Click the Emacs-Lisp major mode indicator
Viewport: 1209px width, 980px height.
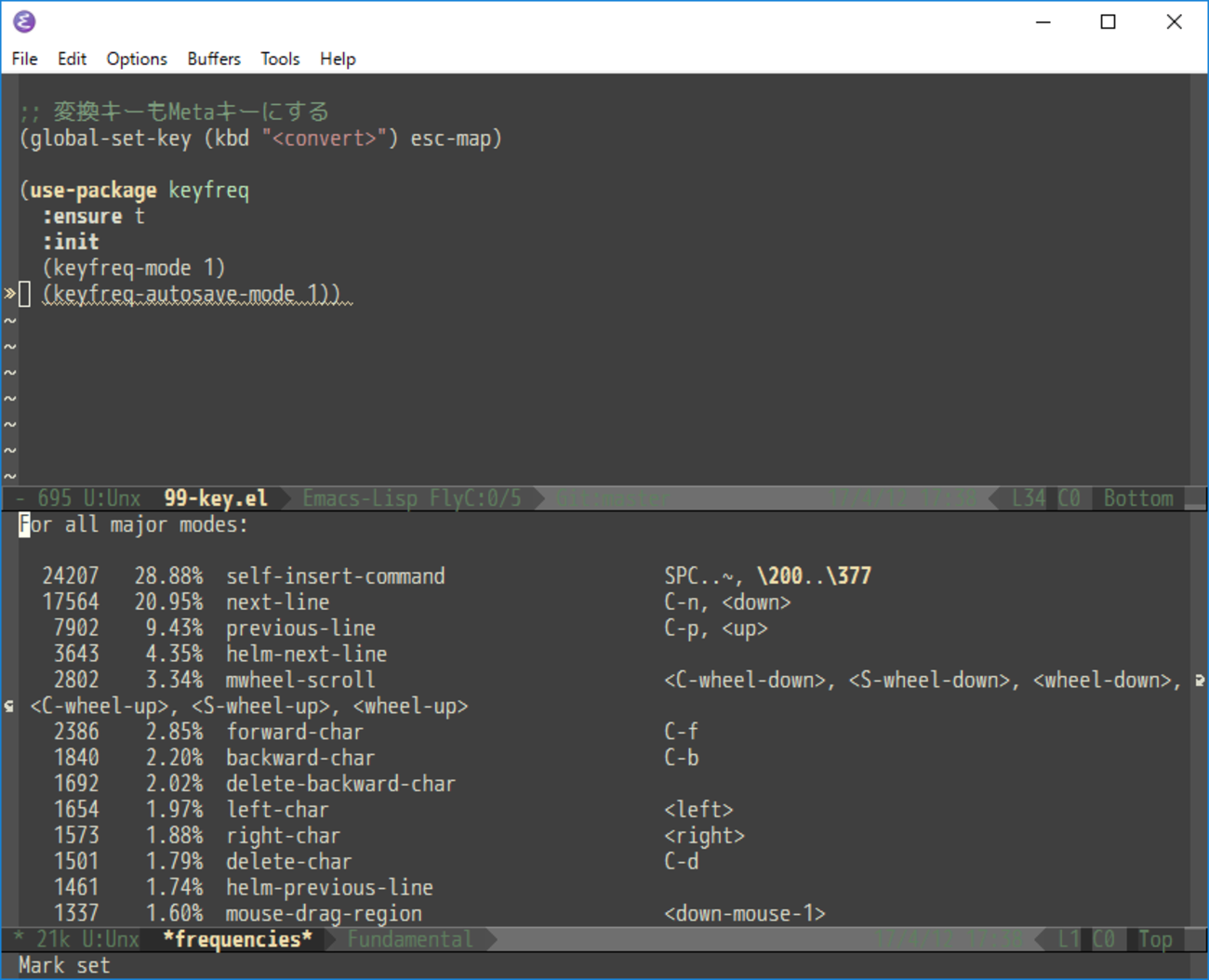pos(359,498)
